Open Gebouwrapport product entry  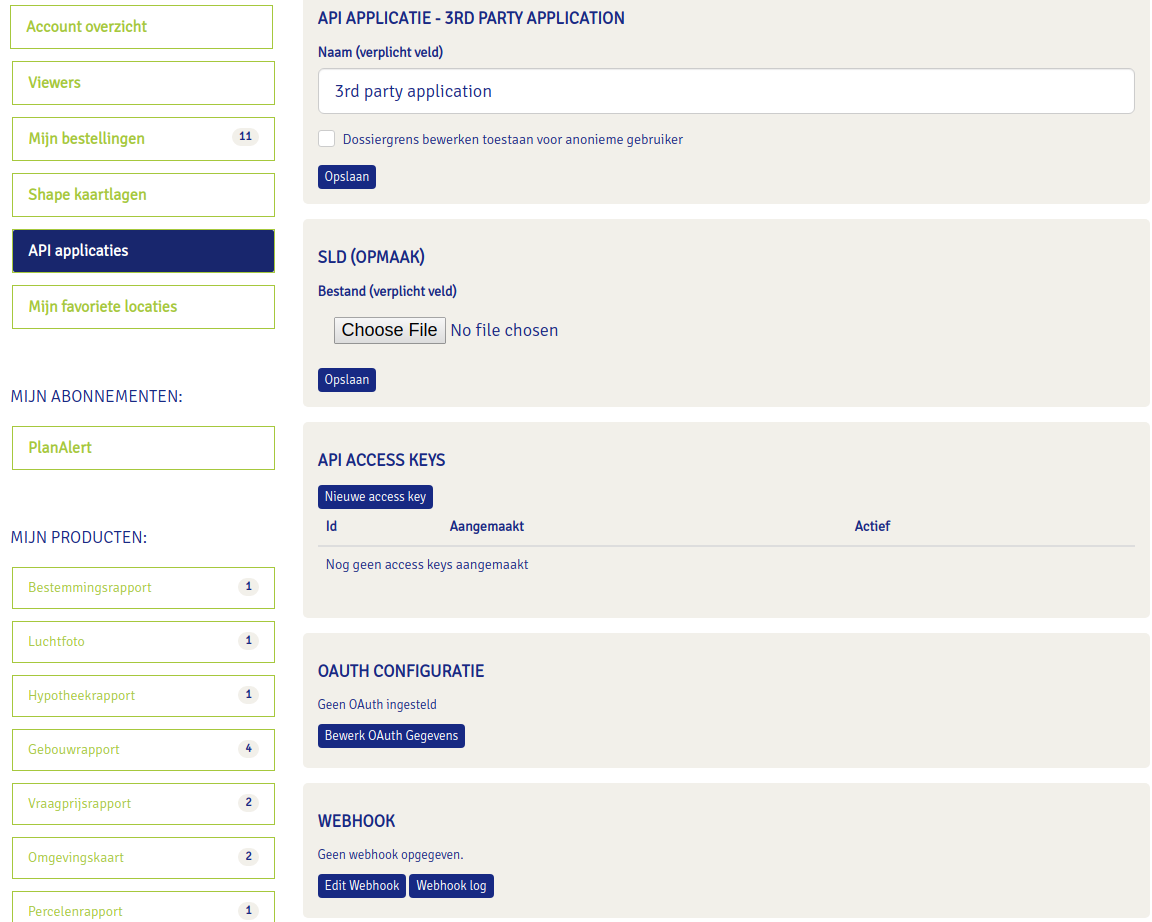[x=142, y=750]
